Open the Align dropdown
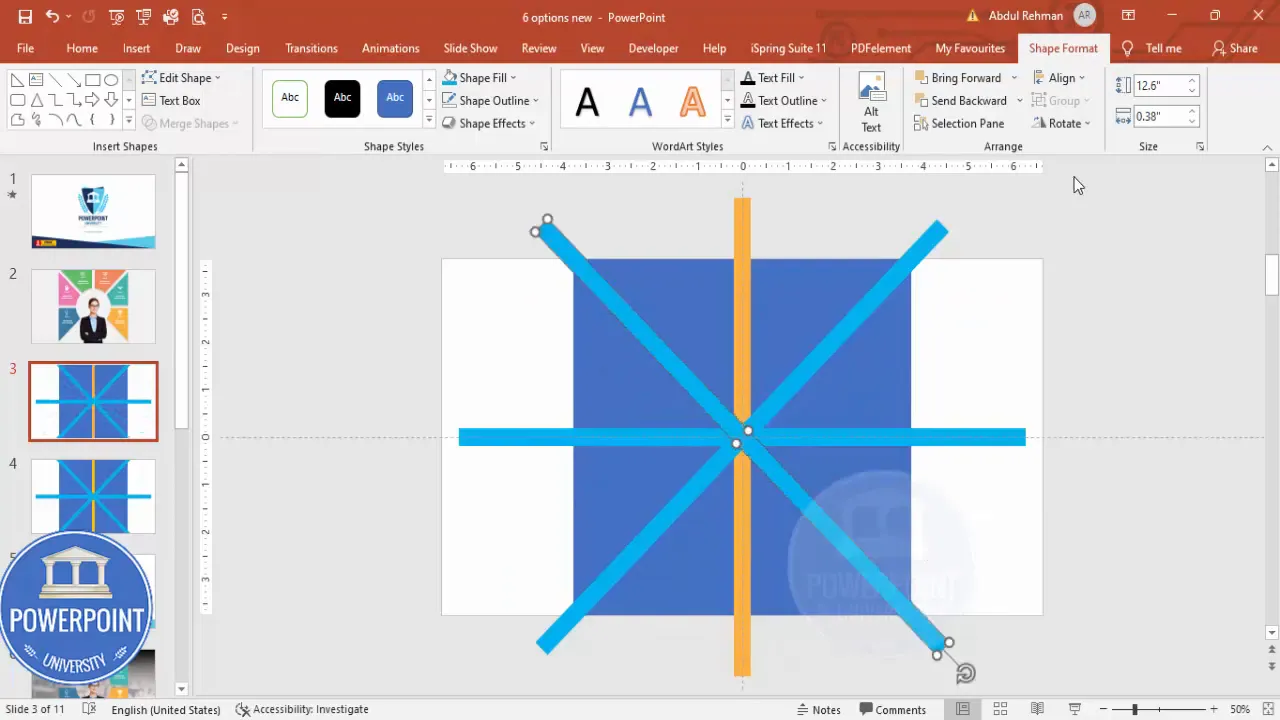This screenshot has height=720, width=1280. coord(1059,77)
